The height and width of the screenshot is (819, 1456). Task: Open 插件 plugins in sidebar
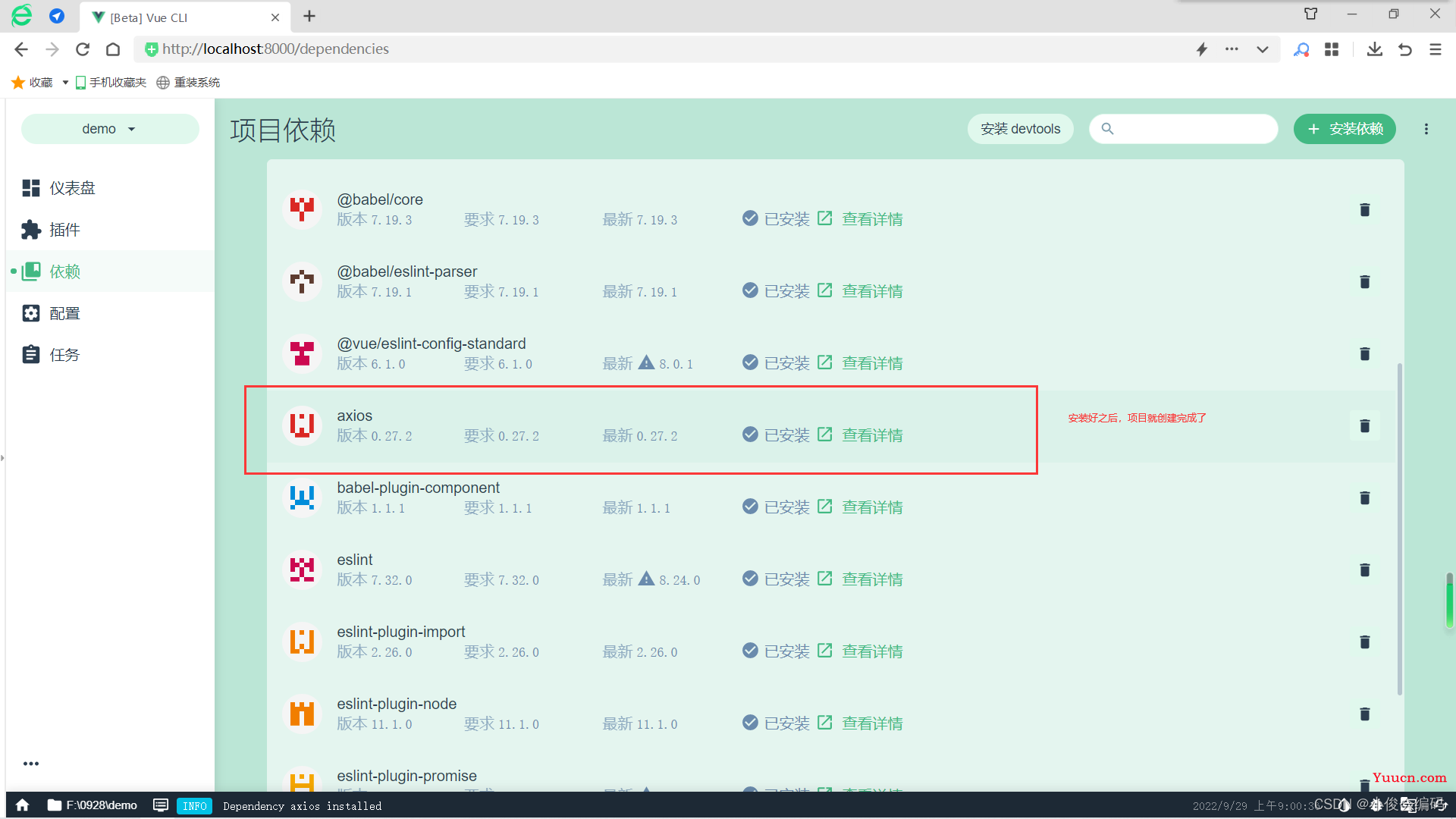tap(110, 230)
